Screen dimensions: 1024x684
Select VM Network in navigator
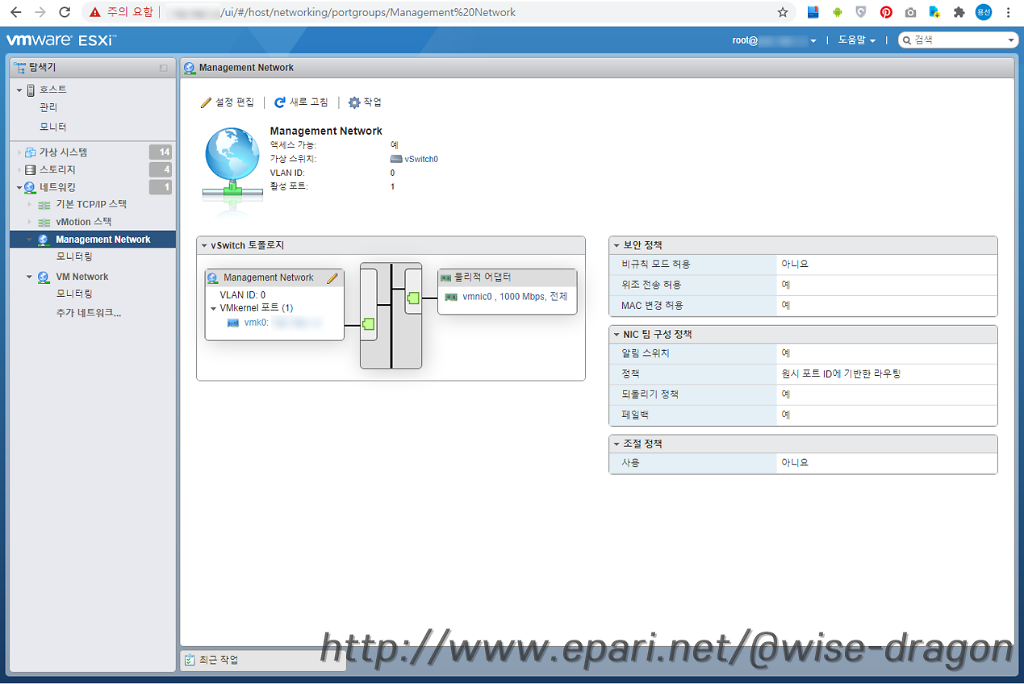point(82,277)
